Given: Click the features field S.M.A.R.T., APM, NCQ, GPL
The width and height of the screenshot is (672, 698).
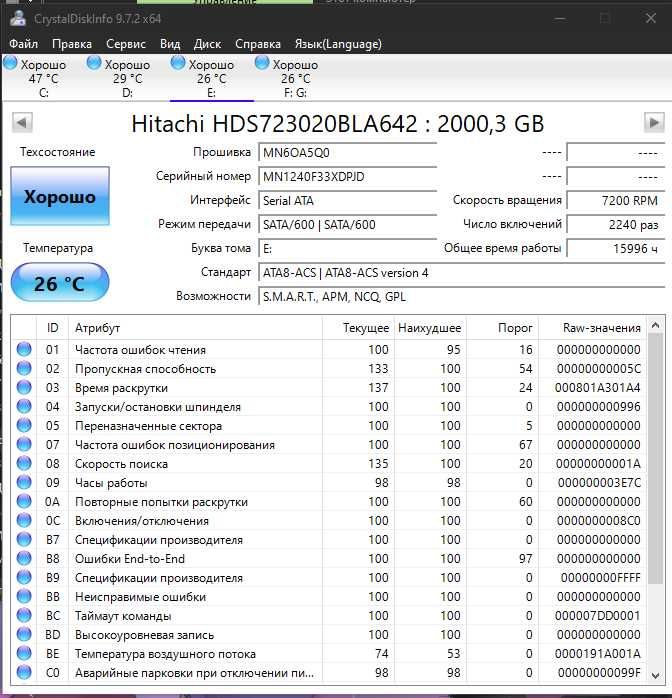Looking at the screenshot, I should (x=461, y=296).
